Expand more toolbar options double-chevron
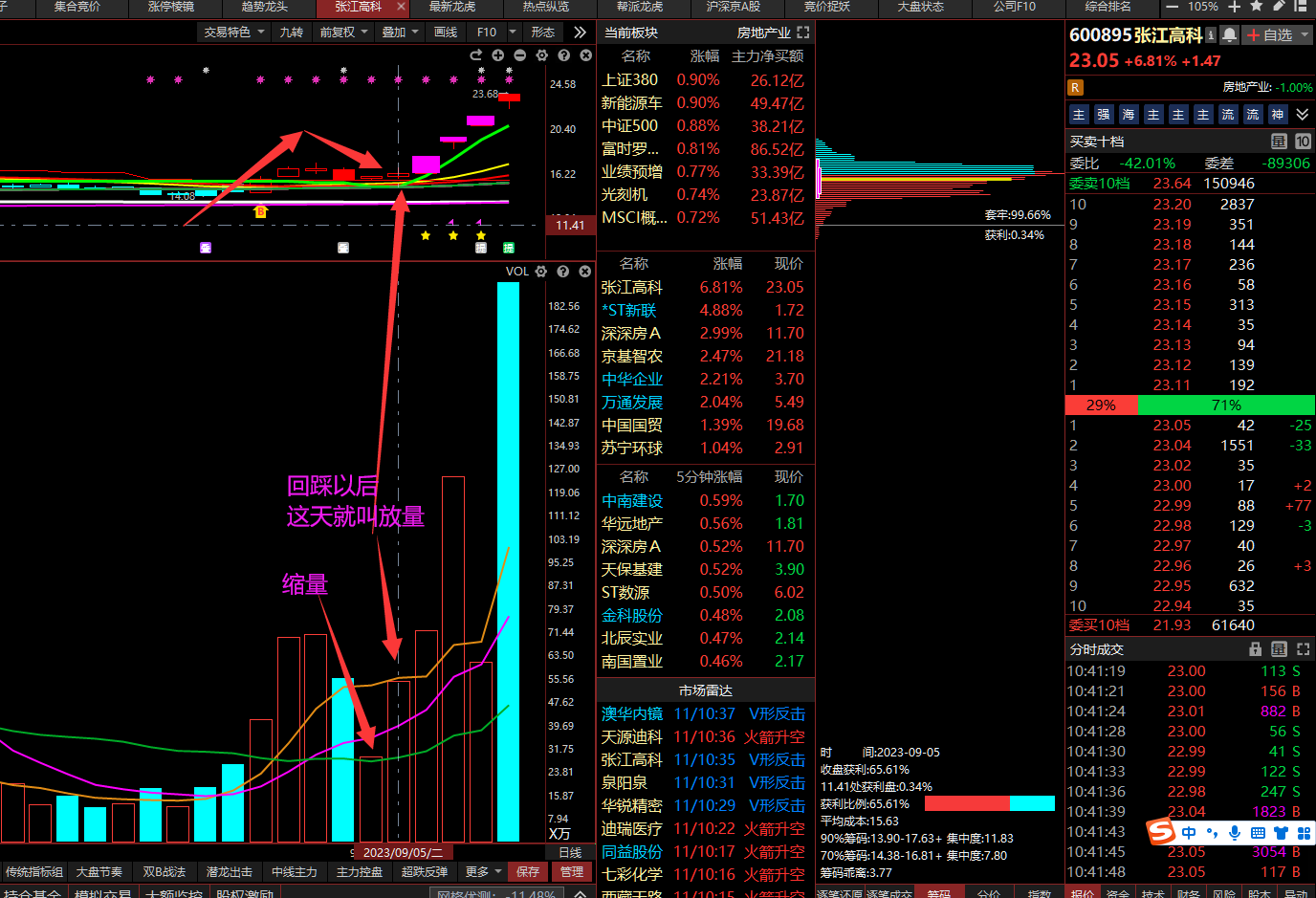Screen dimensions: 1316x898 (x=580, y=32)
